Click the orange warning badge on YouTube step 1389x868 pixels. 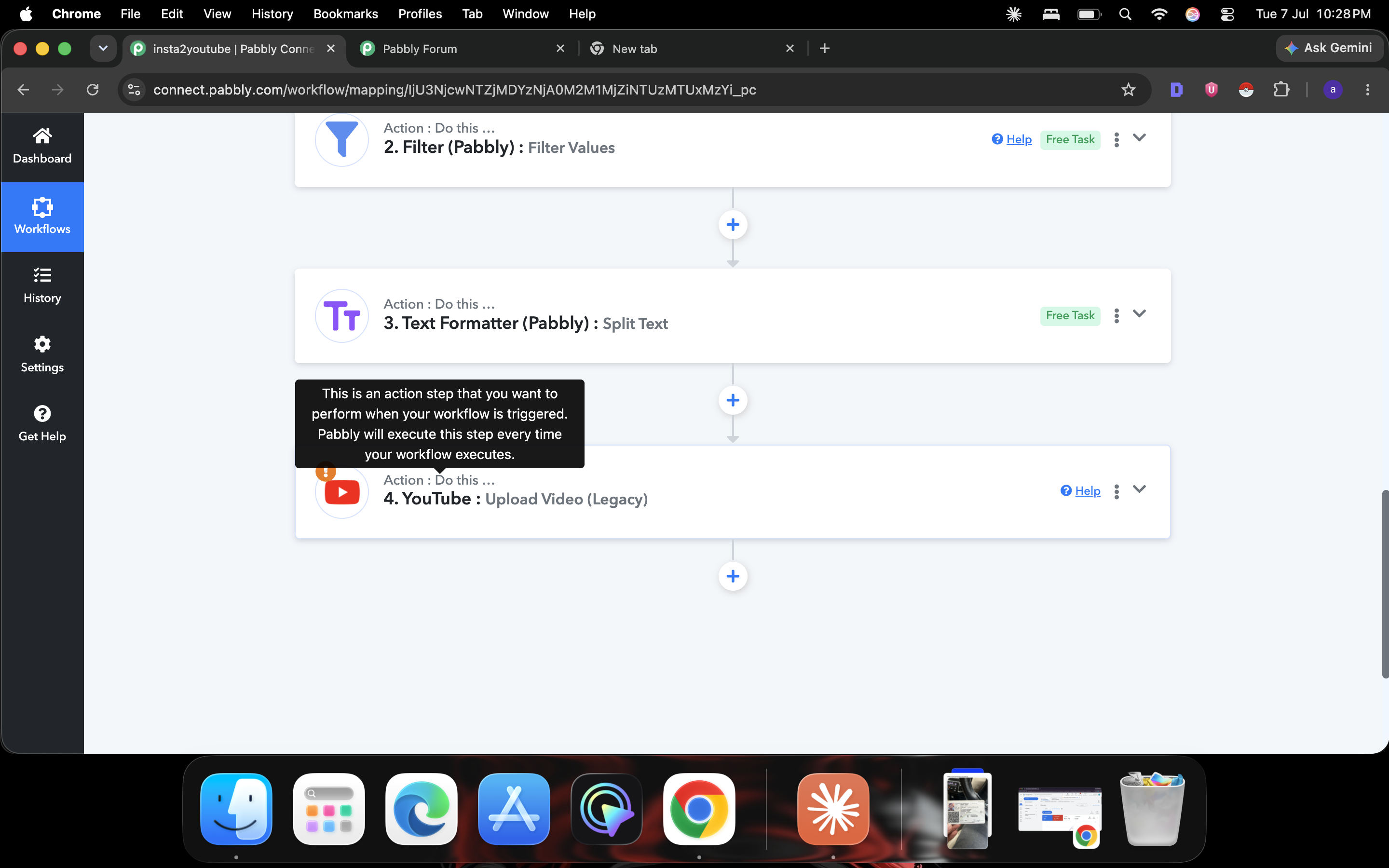326,471
